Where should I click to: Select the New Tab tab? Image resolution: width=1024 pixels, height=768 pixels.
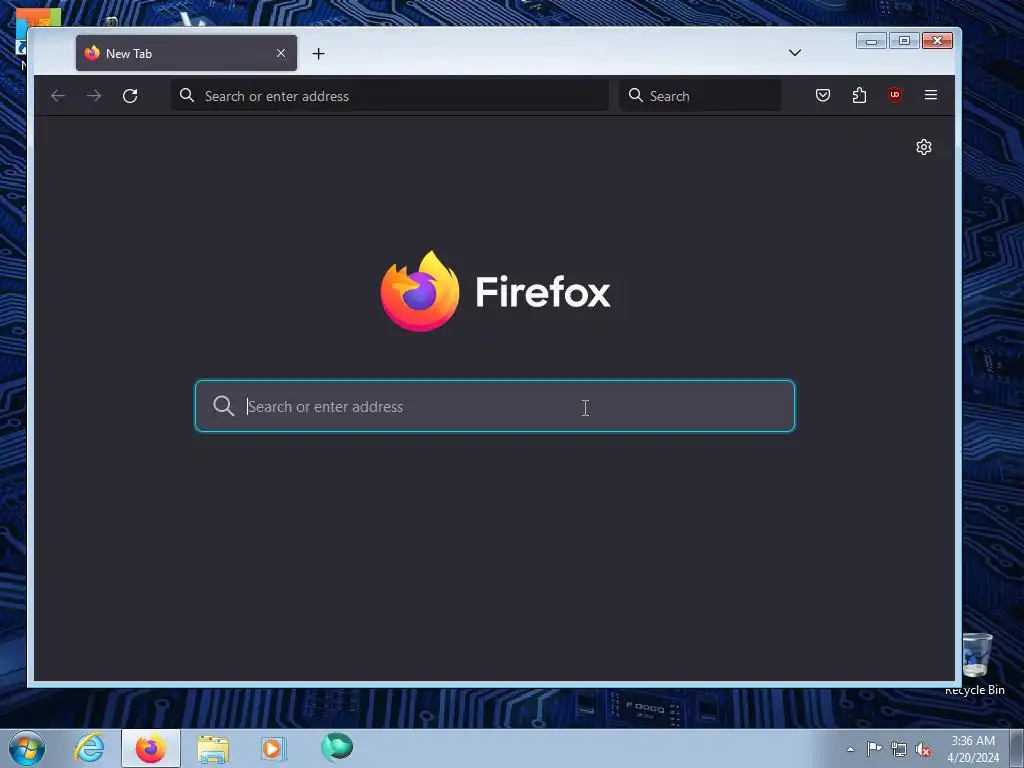coord(186,54)
